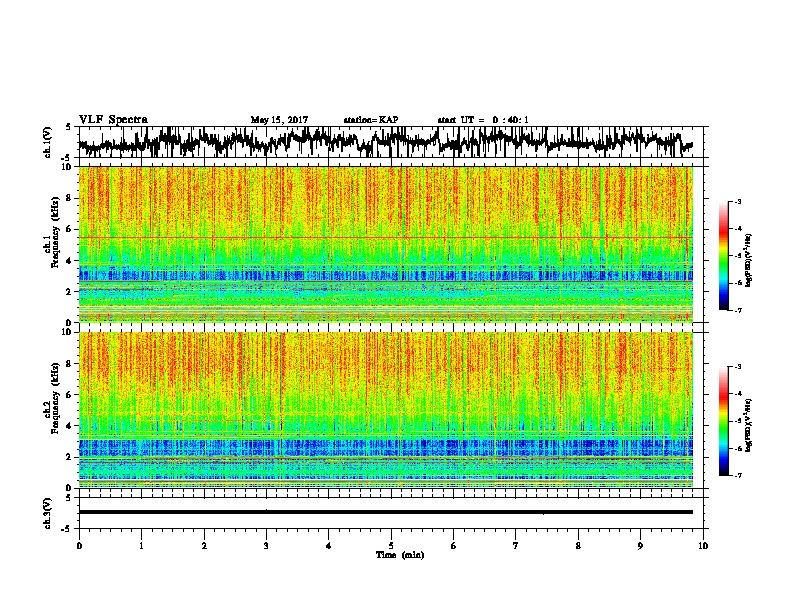
Task: Click the ch.1 voltage waveform trace
Action: pyautogui.click(x=385, y=141)
